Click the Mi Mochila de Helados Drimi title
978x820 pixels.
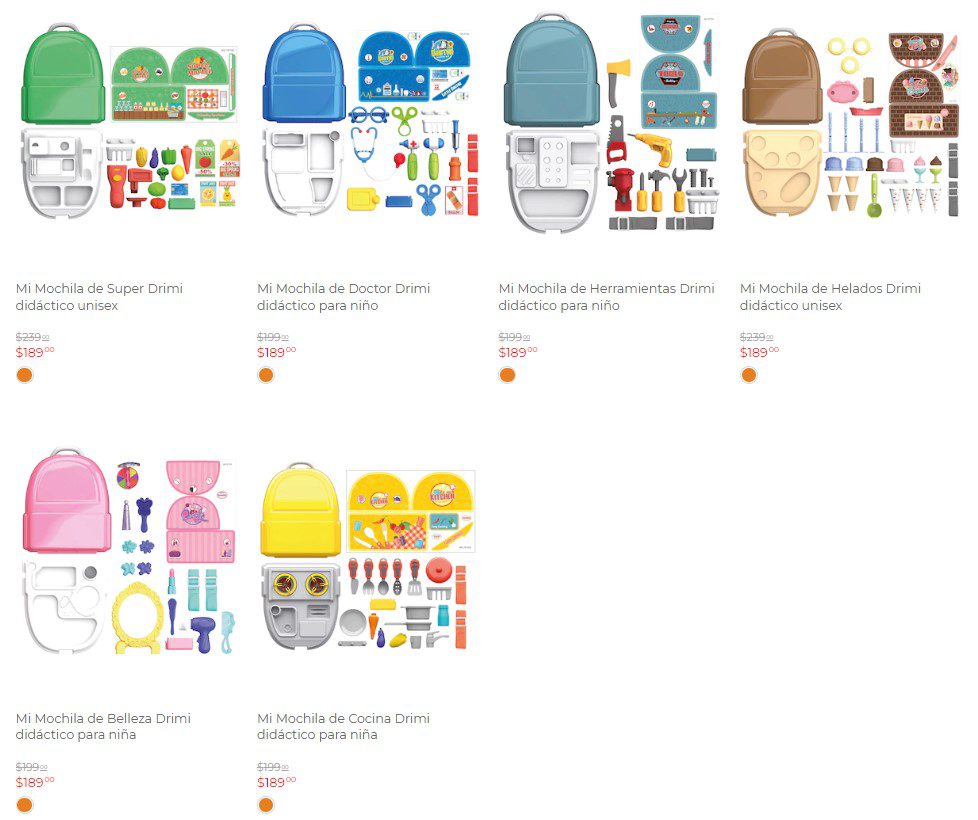coord(830,297)
